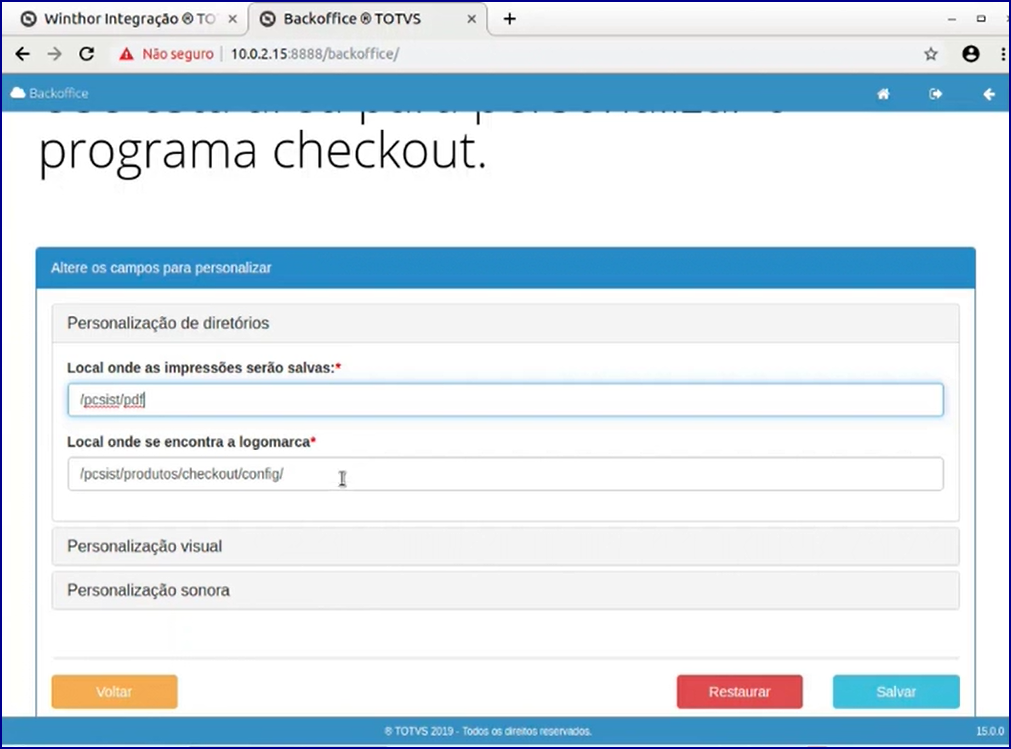1011x749 pixels.
Task: Open the Backoffice home icon
Action: tap(883, 94)
